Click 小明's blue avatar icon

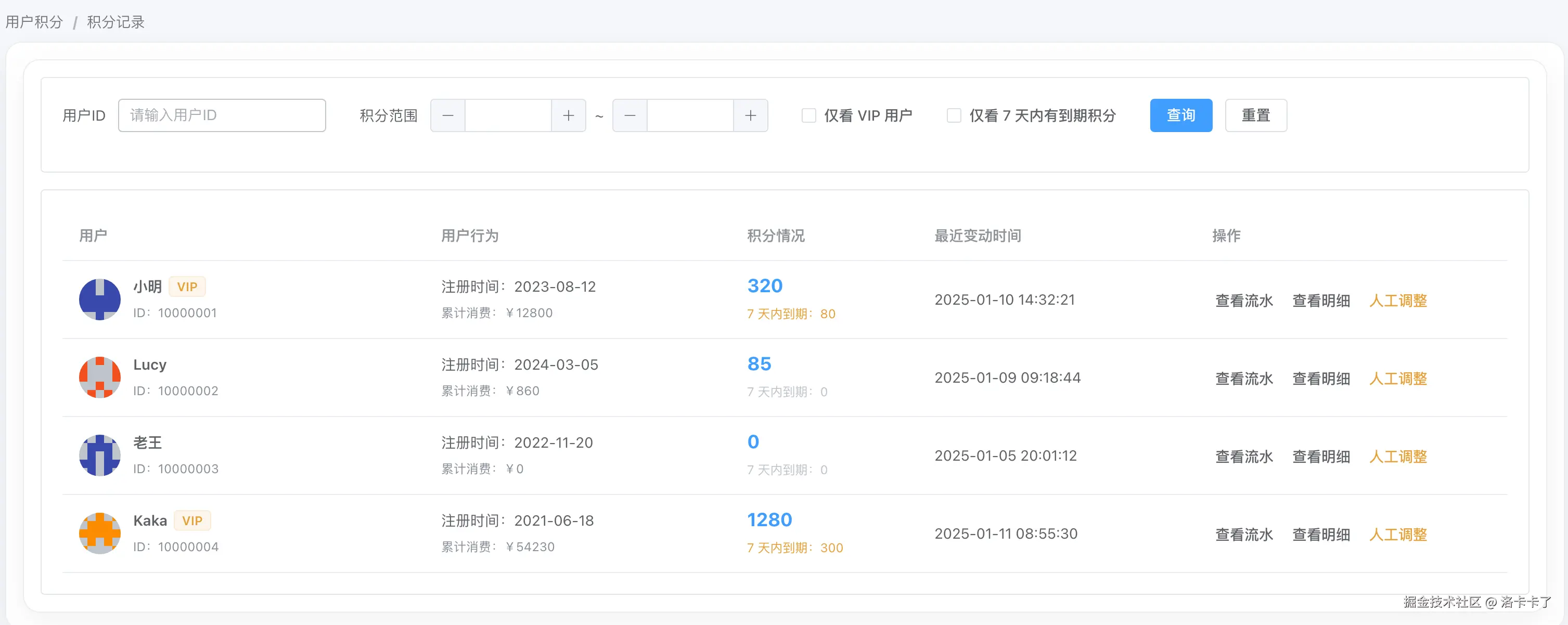[100, 300]
